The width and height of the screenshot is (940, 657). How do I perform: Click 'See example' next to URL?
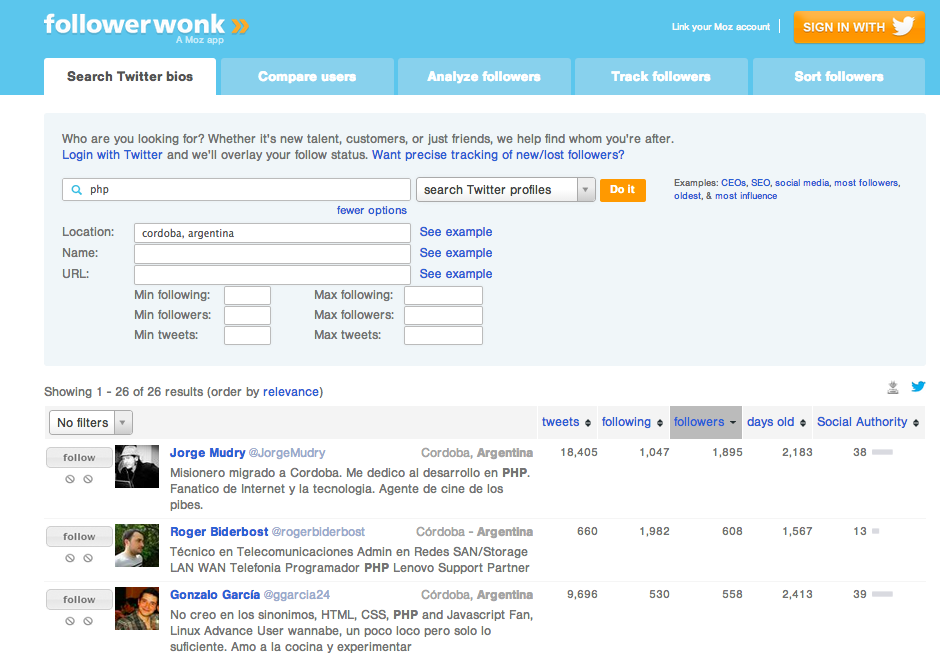pyautogui.click(x=456, y=274)
